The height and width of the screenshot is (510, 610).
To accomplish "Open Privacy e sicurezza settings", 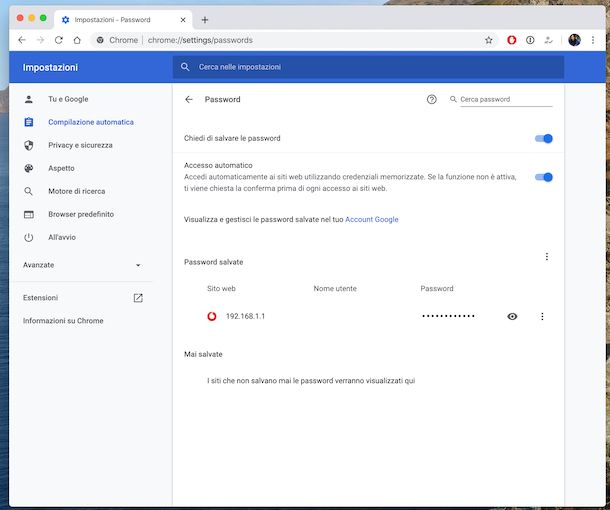I will [80, 145].
